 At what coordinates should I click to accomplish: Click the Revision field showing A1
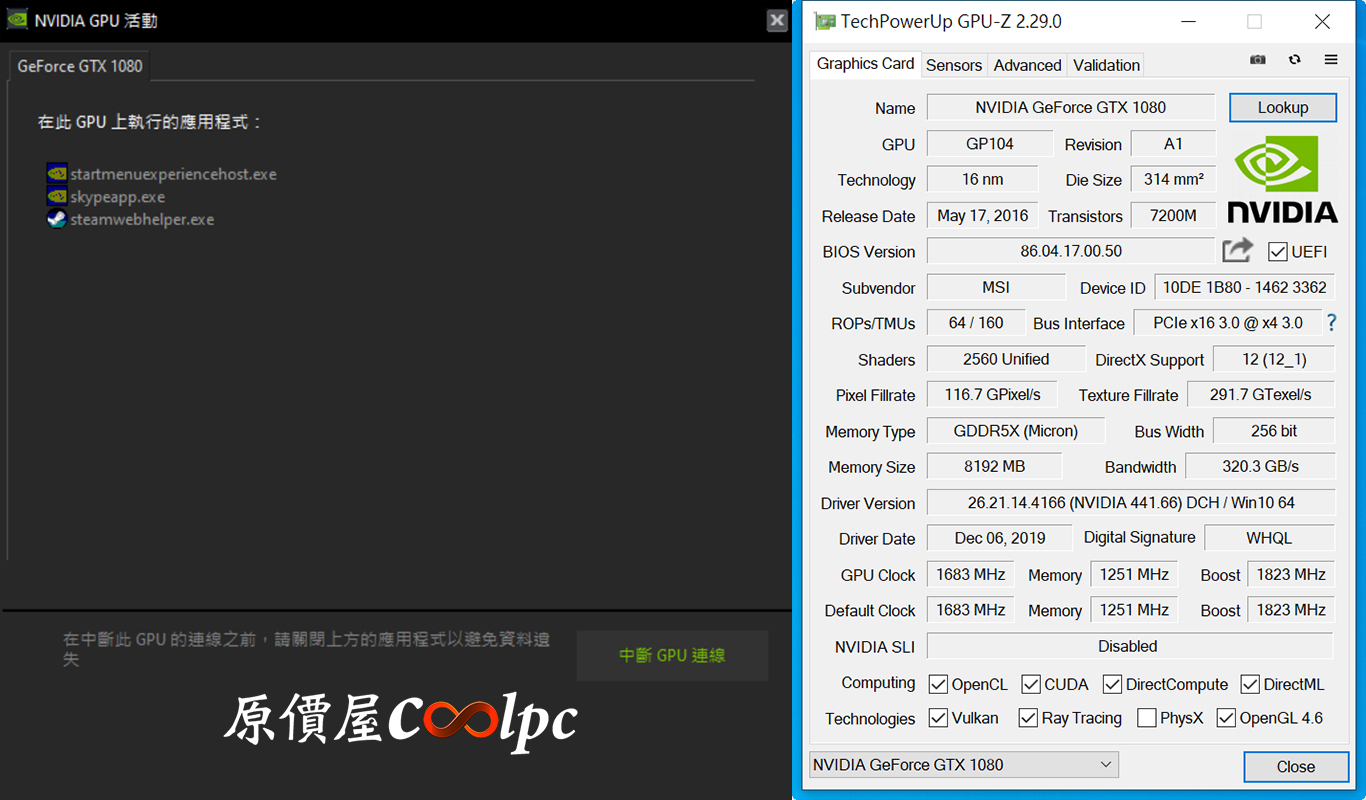click(x=1173, y=144)
